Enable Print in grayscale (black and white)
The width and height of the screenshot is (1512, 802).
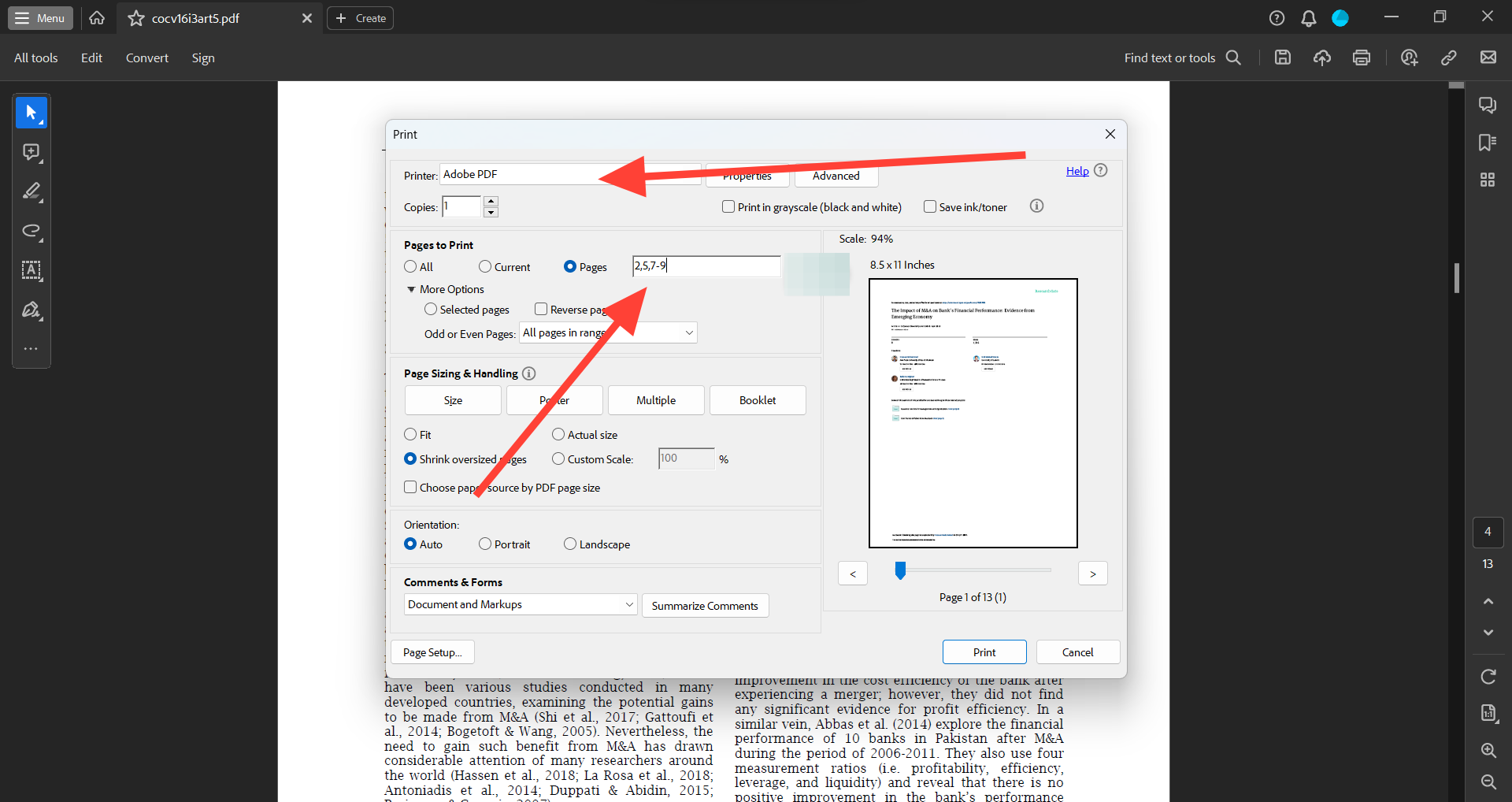(728, 206)
